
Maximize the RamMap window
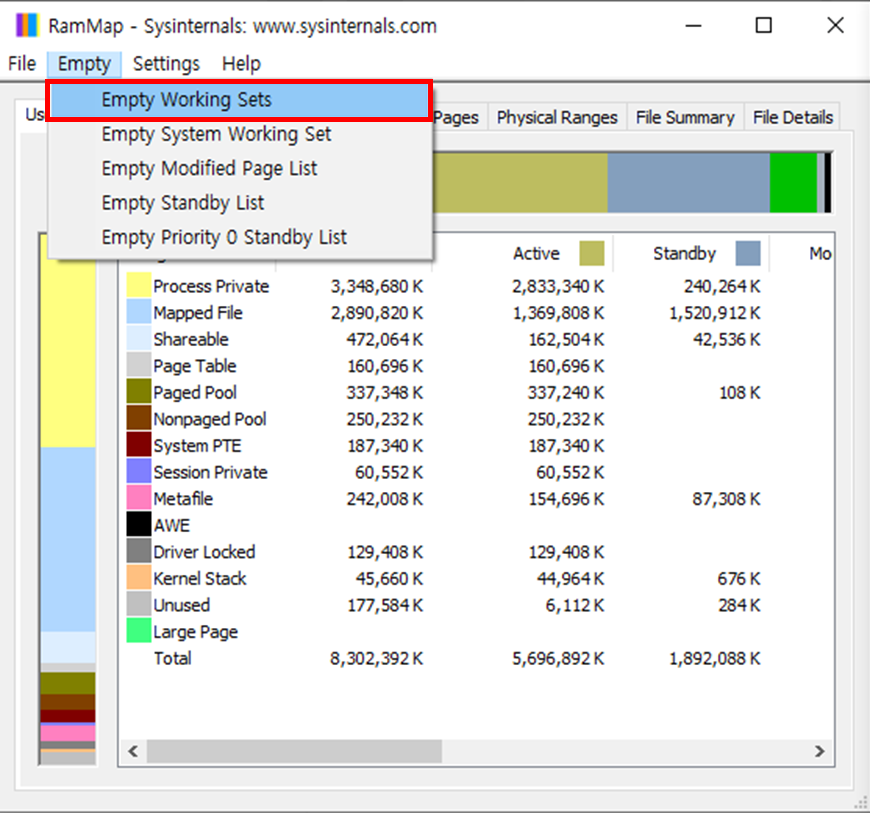[763, 26]
